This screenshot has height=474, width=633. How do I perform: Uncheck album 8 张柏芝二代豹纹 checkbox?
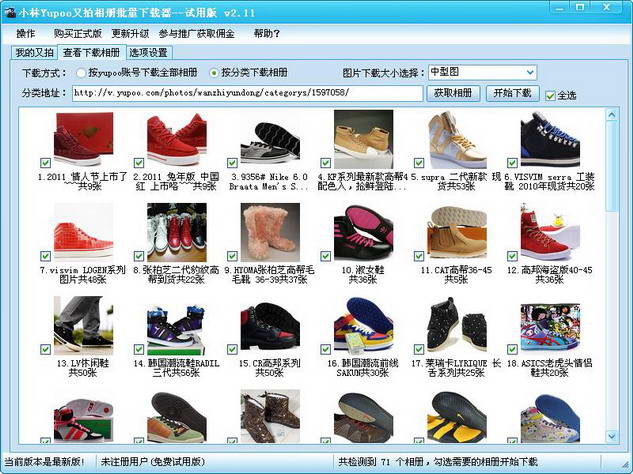[x=138, y=256]
